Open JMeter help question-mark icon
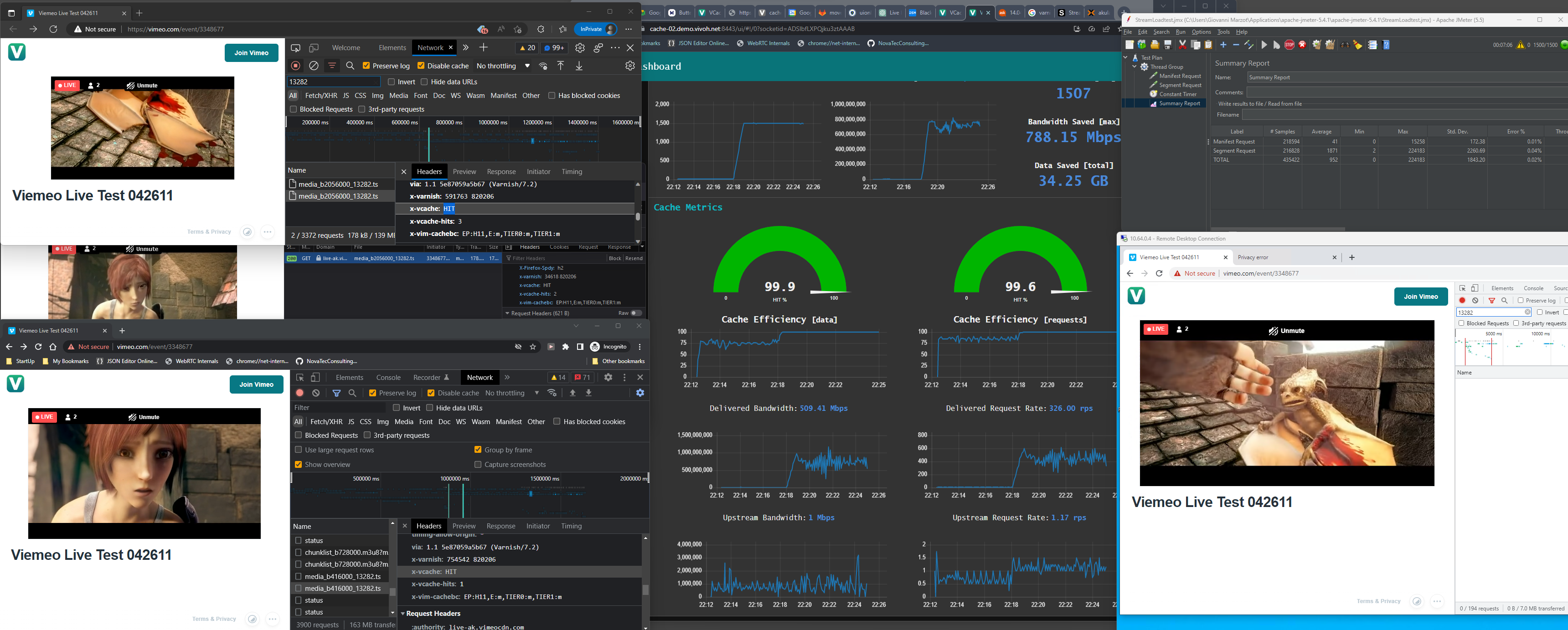Screen dimensions: 1568x630 click(x=1386, y=45)
